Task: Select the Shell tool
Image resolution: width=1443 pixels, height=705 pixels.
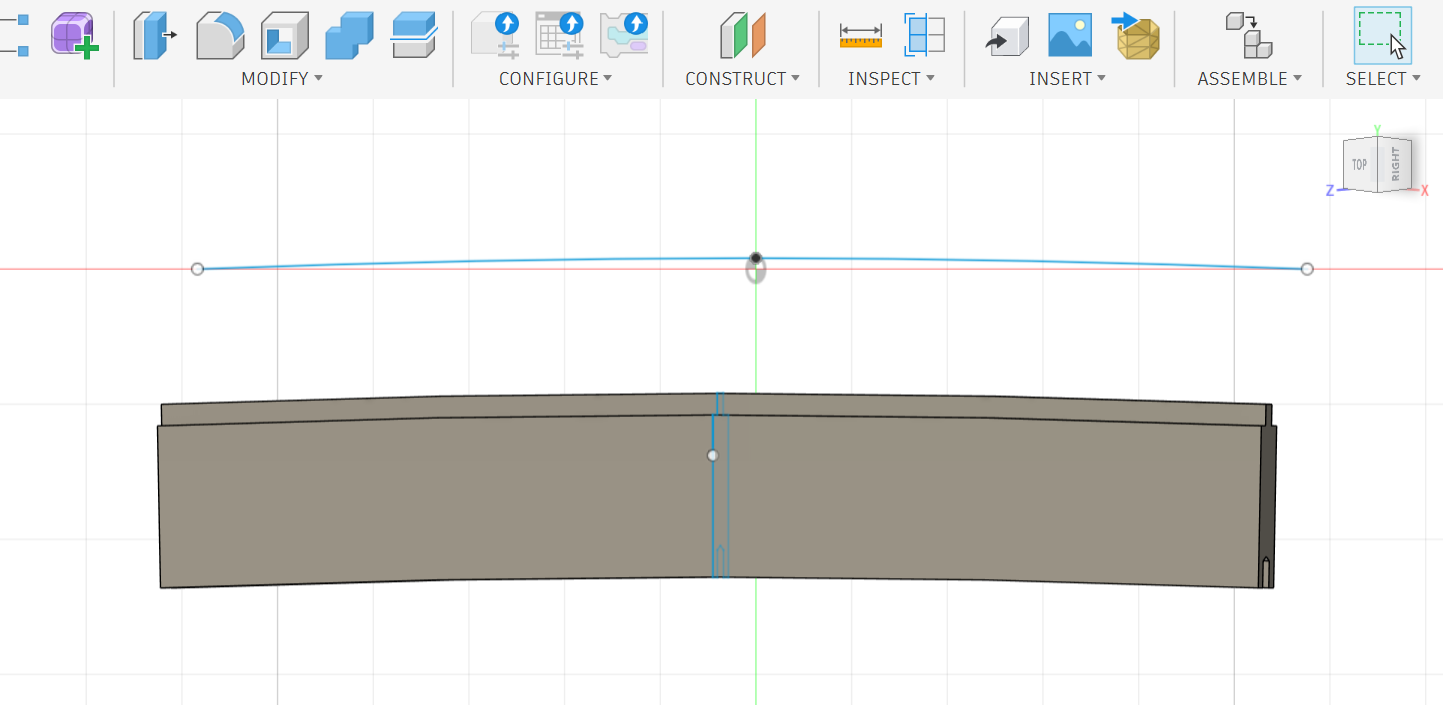Action: click(285, 35)
